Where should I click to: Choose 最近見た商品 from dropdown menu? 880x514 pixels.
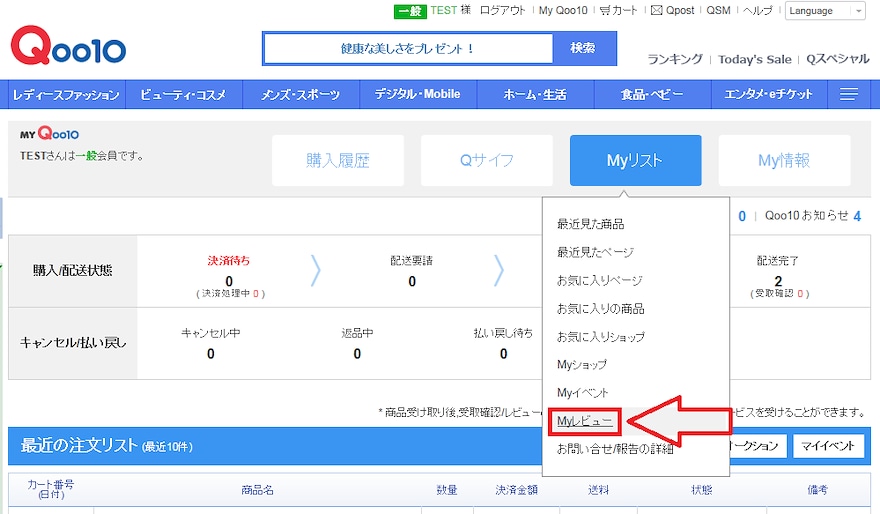click(590, 224)
